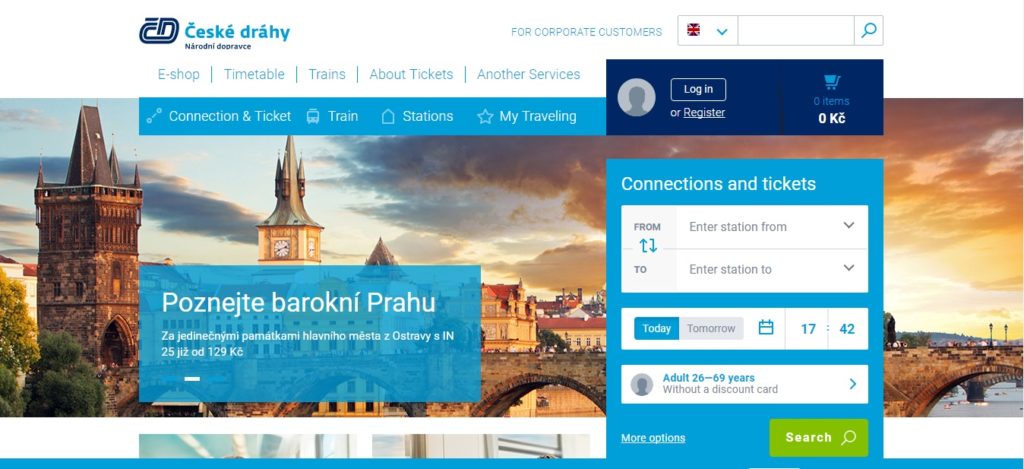Open the shopping cart icon
Image resolution: width=1024 pixels, height=469 pixels.
(831, 82)
